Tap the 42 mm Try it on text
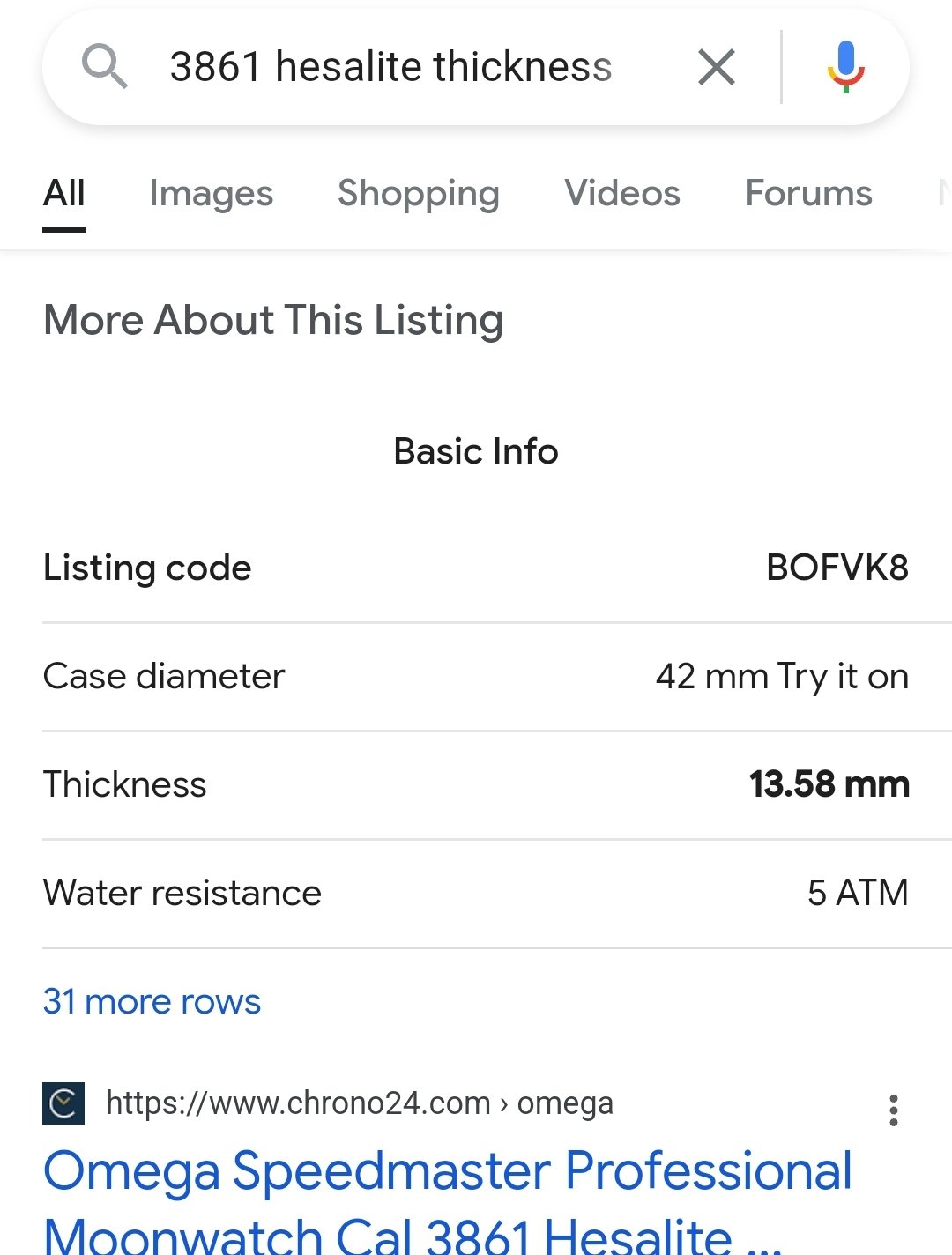Image resolution: width=952 pixels, height=1255 pixels. pos(782,677)
